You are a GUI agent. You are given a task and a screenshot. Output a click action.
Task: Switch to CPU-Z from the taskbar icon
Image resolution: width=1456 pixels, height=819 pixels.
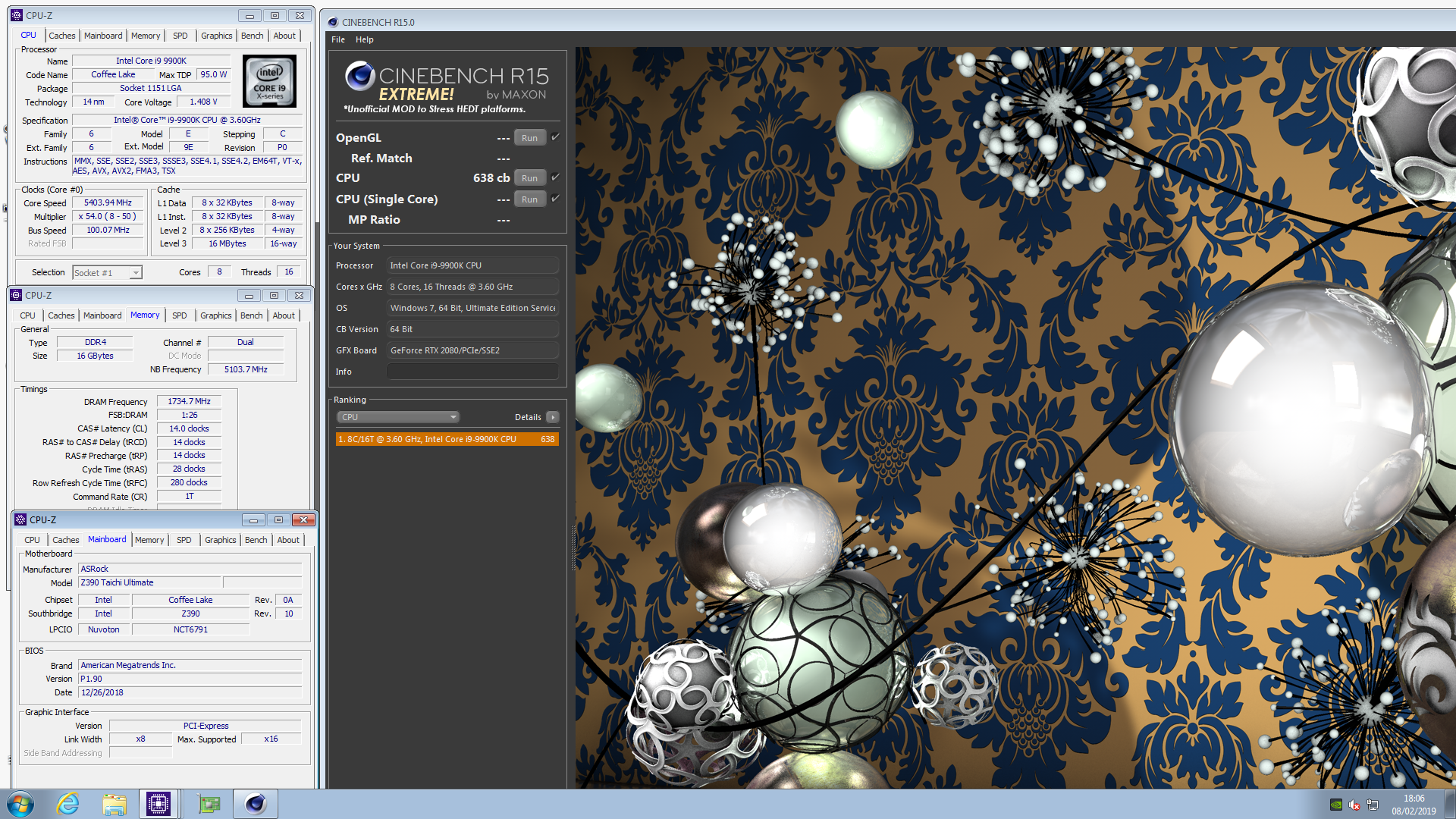point(158,804)
